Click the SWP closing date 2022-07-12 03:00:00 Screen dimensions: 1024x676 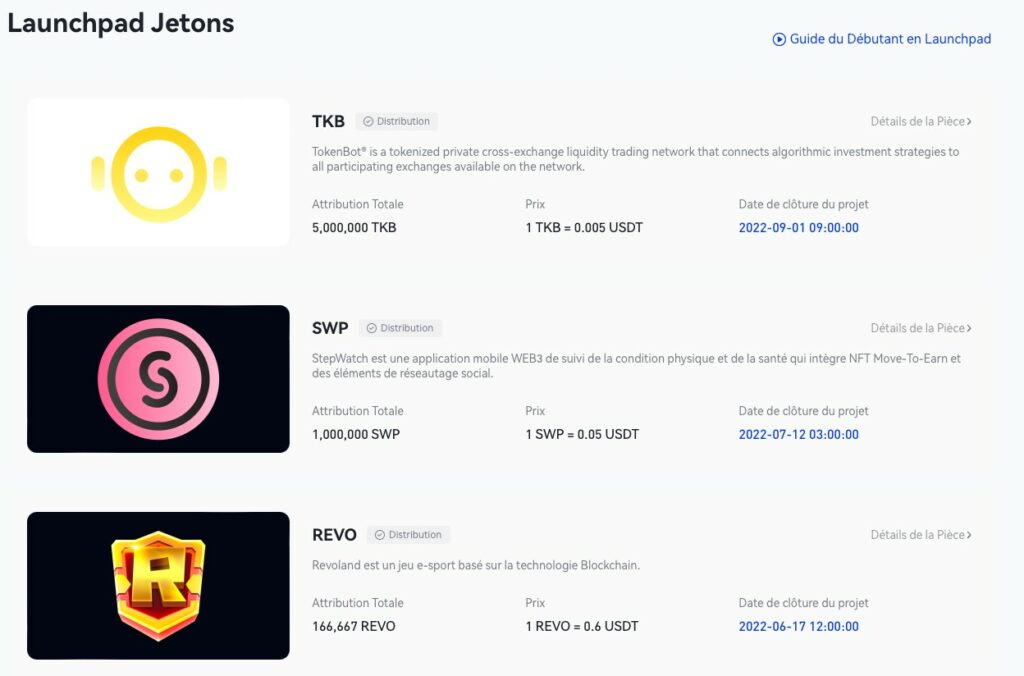click(798, 434)
